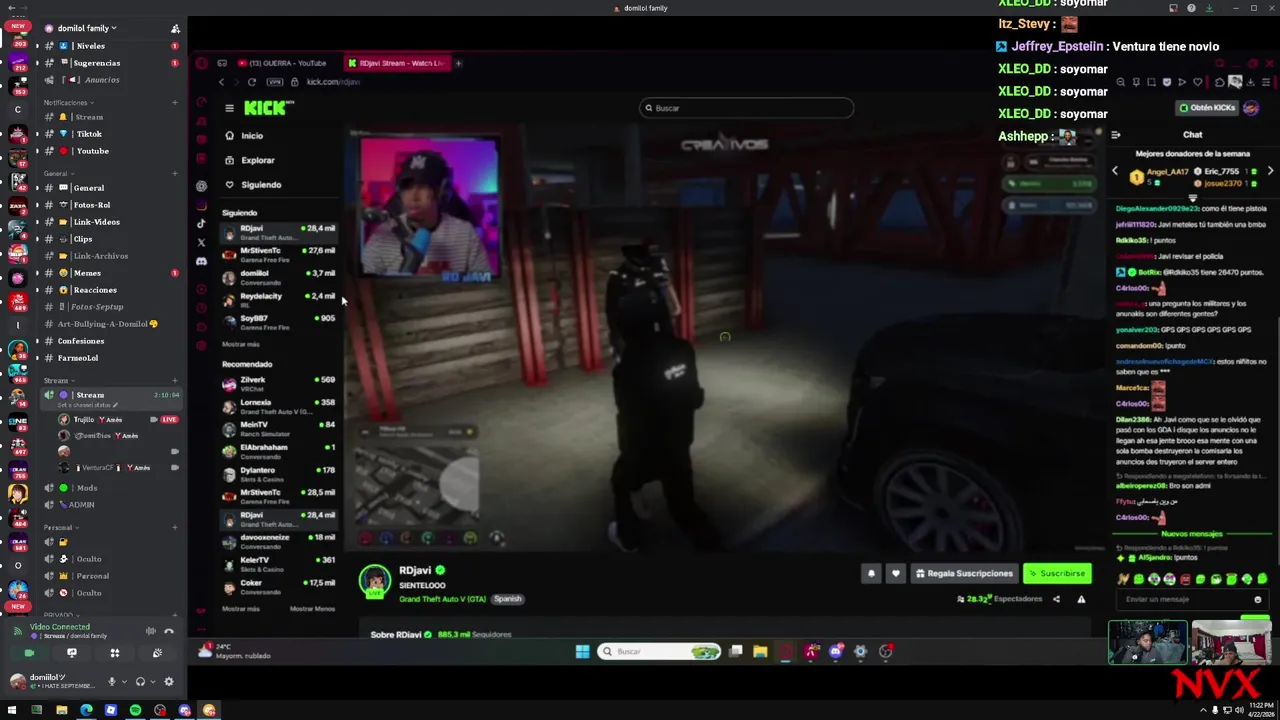
Task: Open the Discord activities launcher
Action: pyautogui.click(x=115, y=653)
